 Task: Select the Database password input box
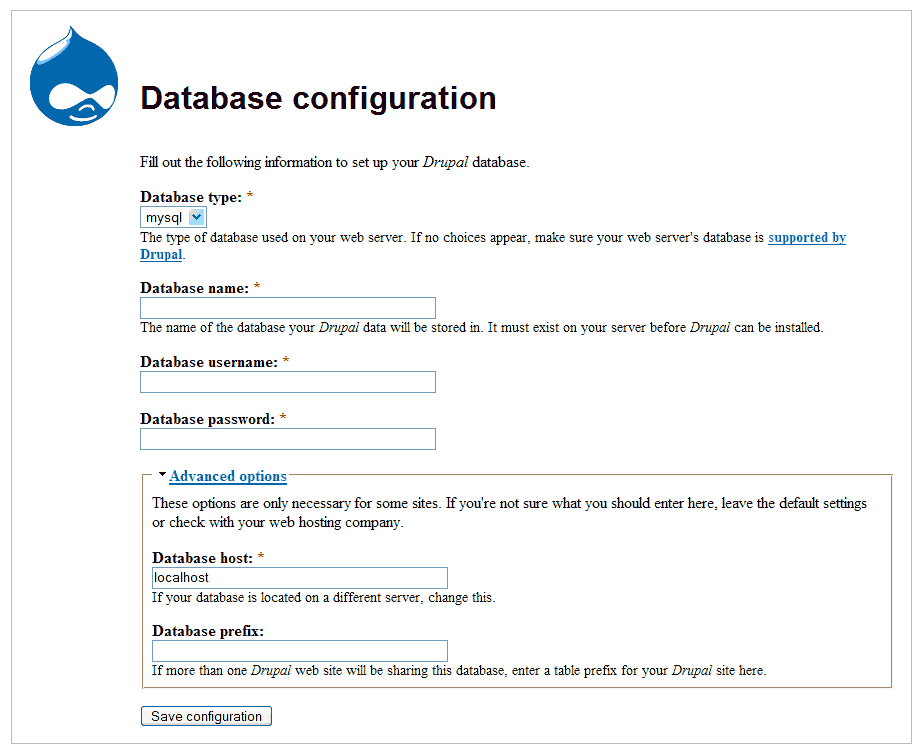point(288,439)
